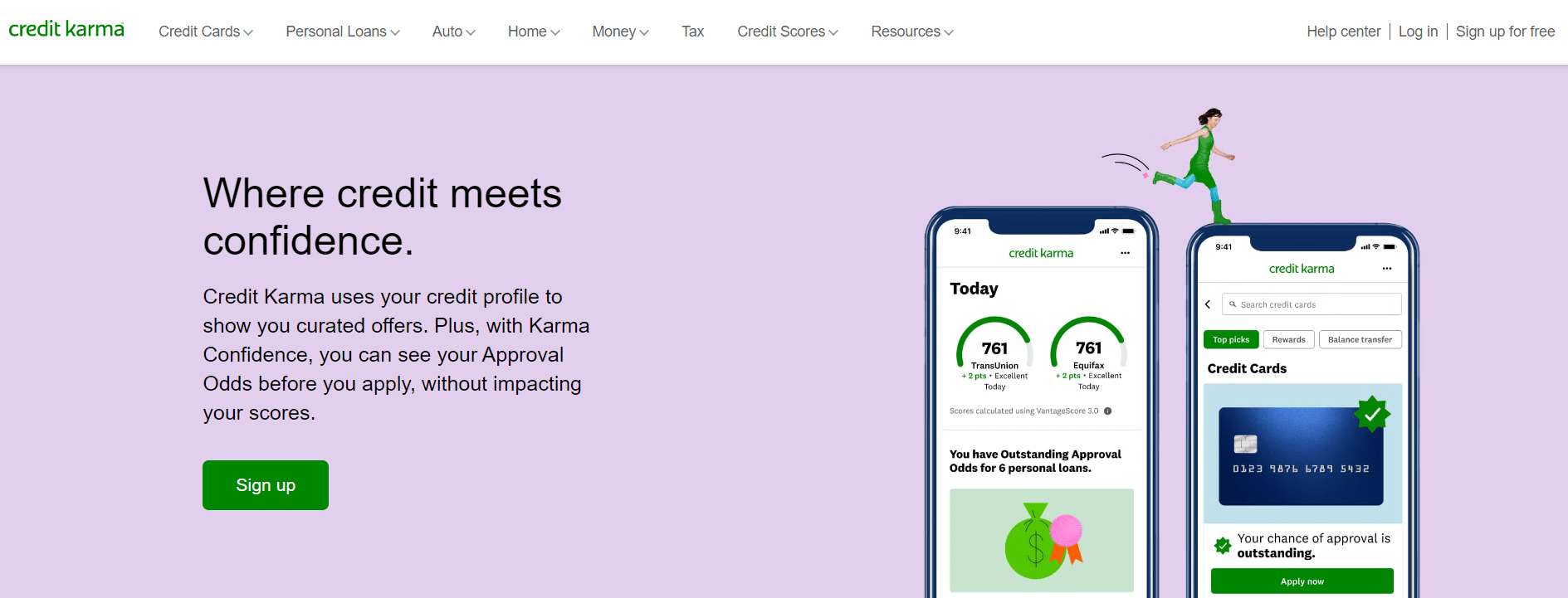
Task: Select the Rewards tab
Action: click(x=1288, y=339)
